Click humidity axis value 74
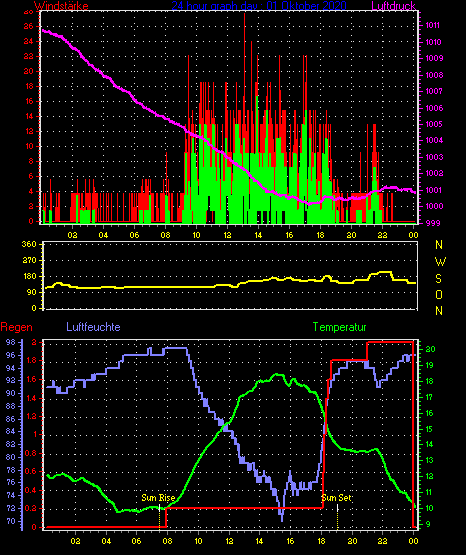Screen dimensions: 466x555 [x=11, y=495]
